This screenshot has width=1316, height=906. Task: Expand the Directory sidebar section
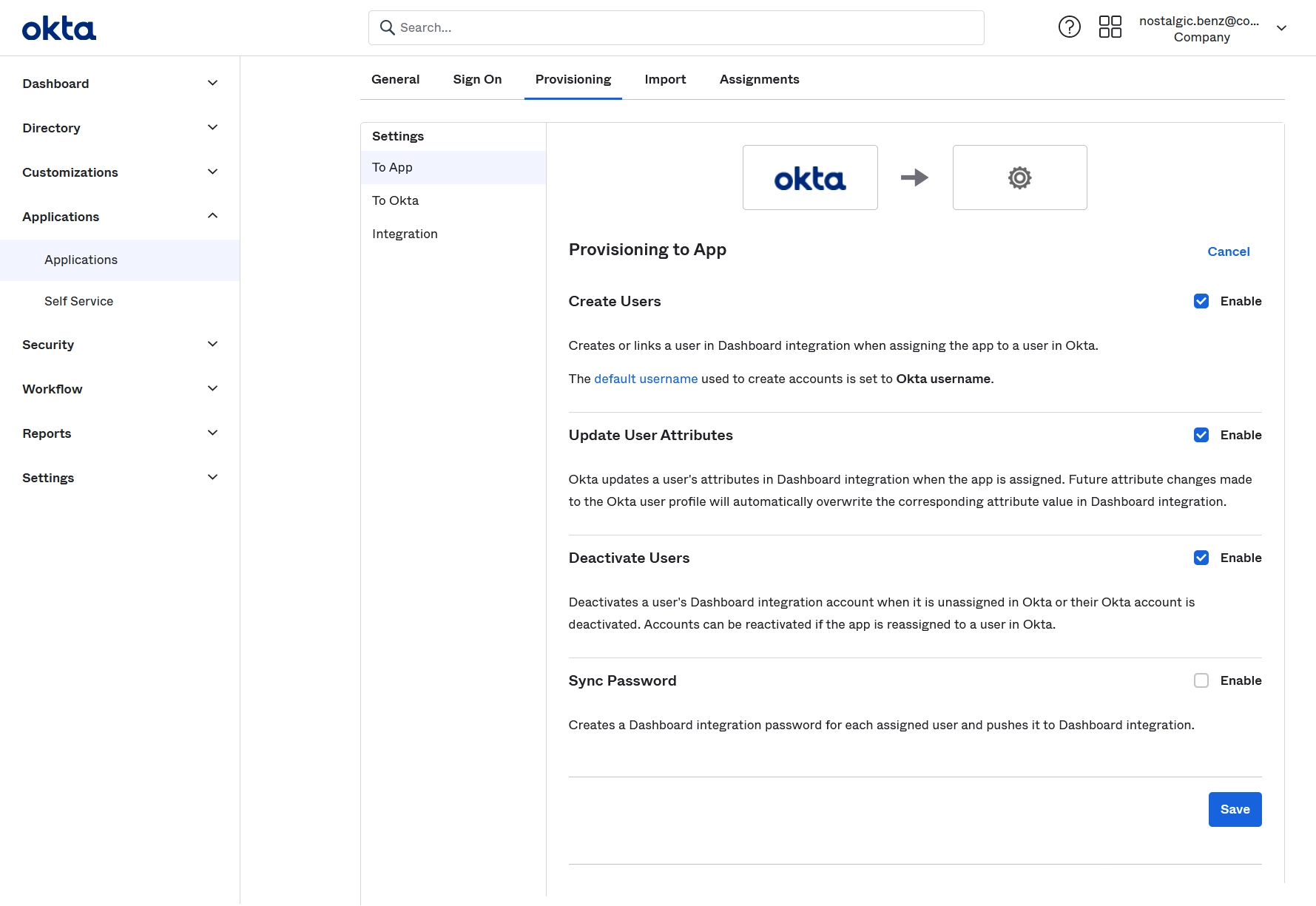[120, 128]
